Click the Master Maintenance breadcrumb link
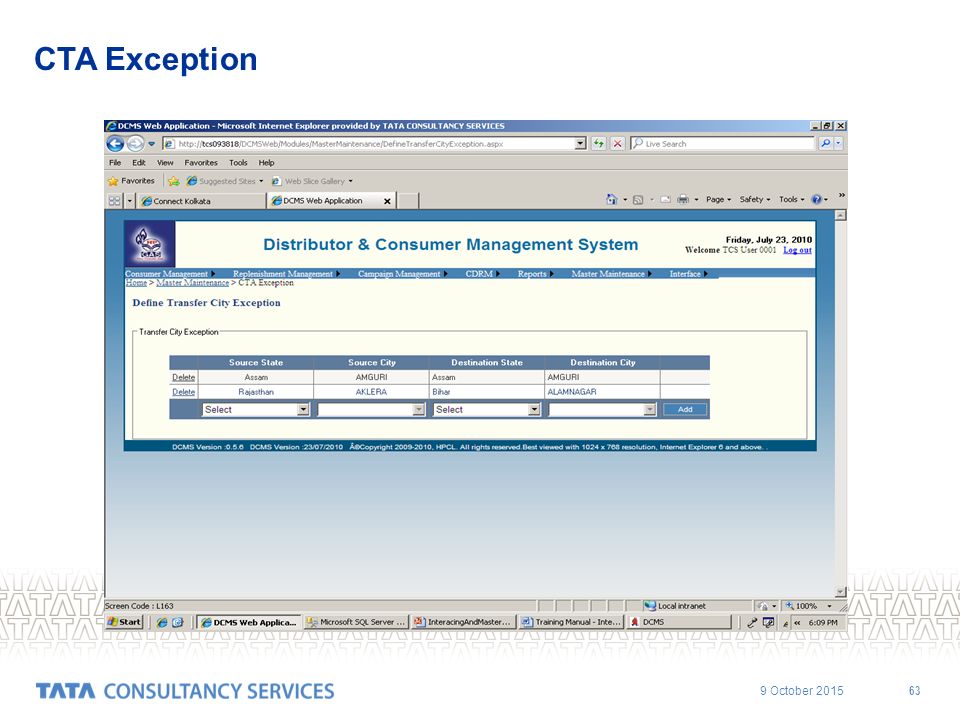 (x=192, y=283)
